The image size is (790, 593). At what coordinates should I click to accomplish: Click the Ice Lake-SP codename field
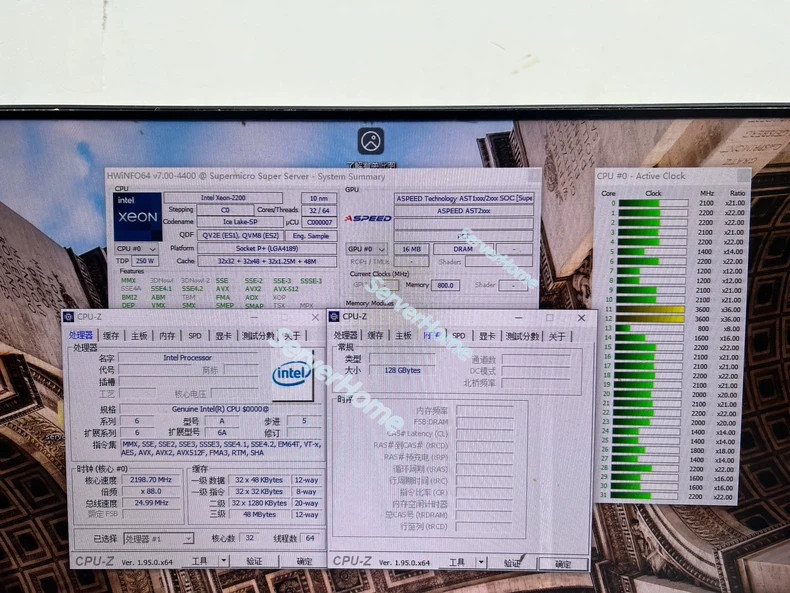click(240, 222)
